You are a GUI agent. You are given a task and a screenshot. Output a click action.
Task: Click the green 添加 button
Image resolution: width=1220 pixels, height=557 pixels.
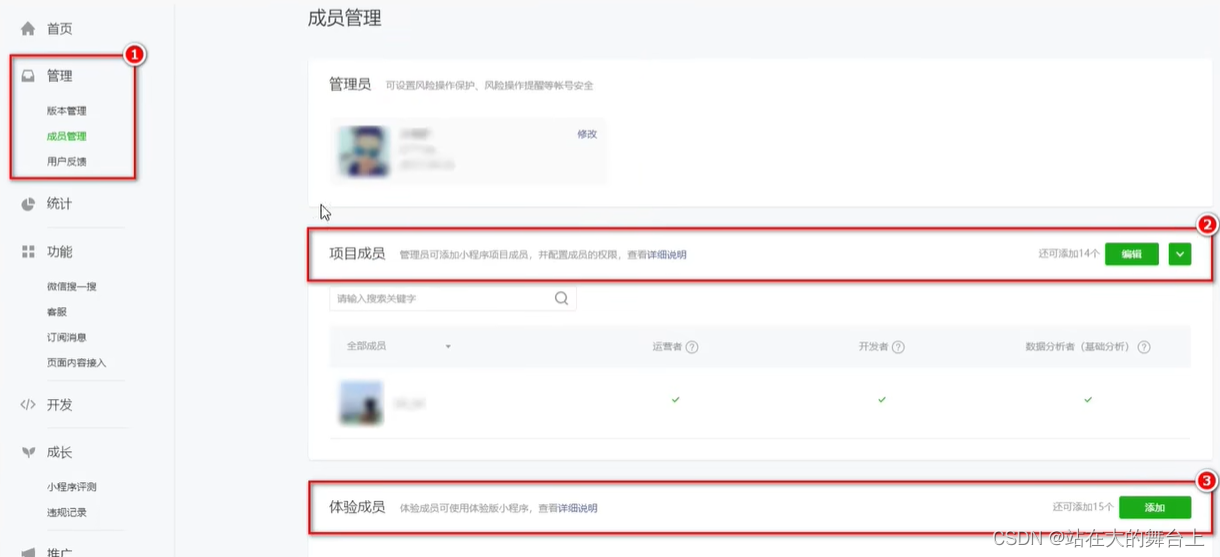(x=1155, y=507)
